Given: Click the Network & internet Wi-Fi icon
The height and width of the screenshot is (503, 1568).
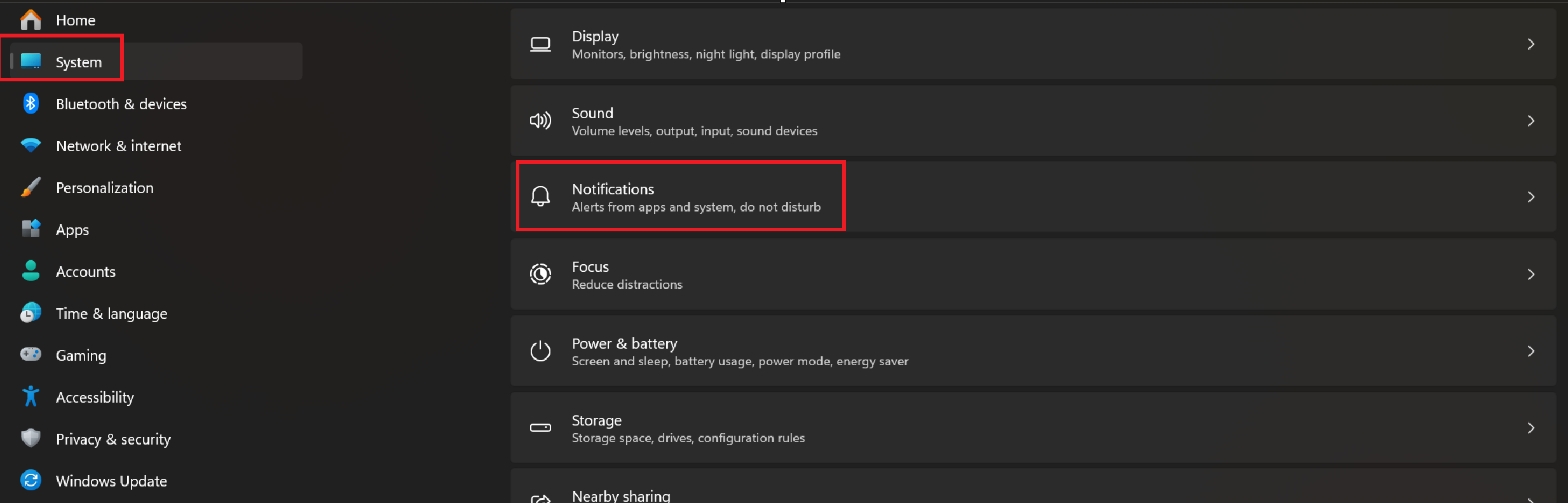Looking at the screenshot, I should click(31, 145).
